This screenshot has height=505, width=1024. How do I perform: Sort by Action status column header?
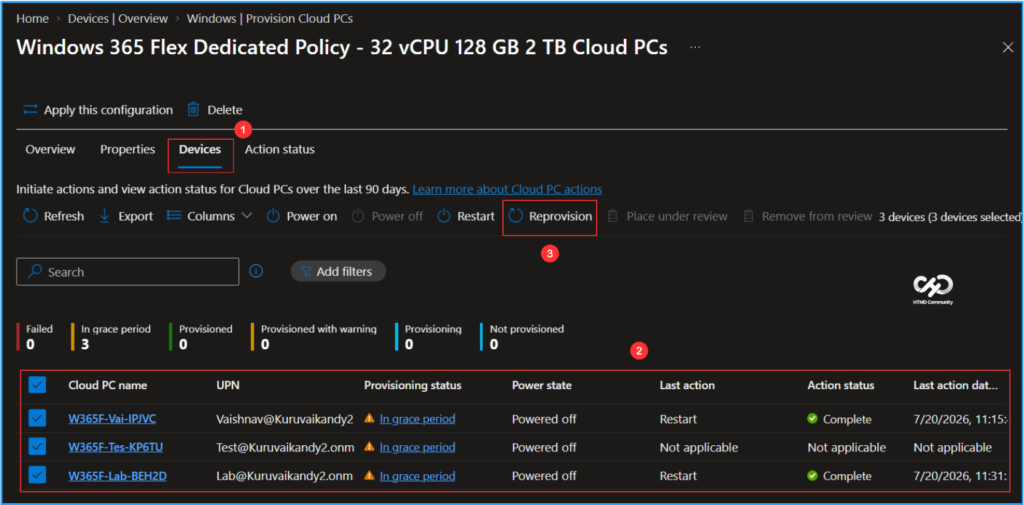[840, 385]
